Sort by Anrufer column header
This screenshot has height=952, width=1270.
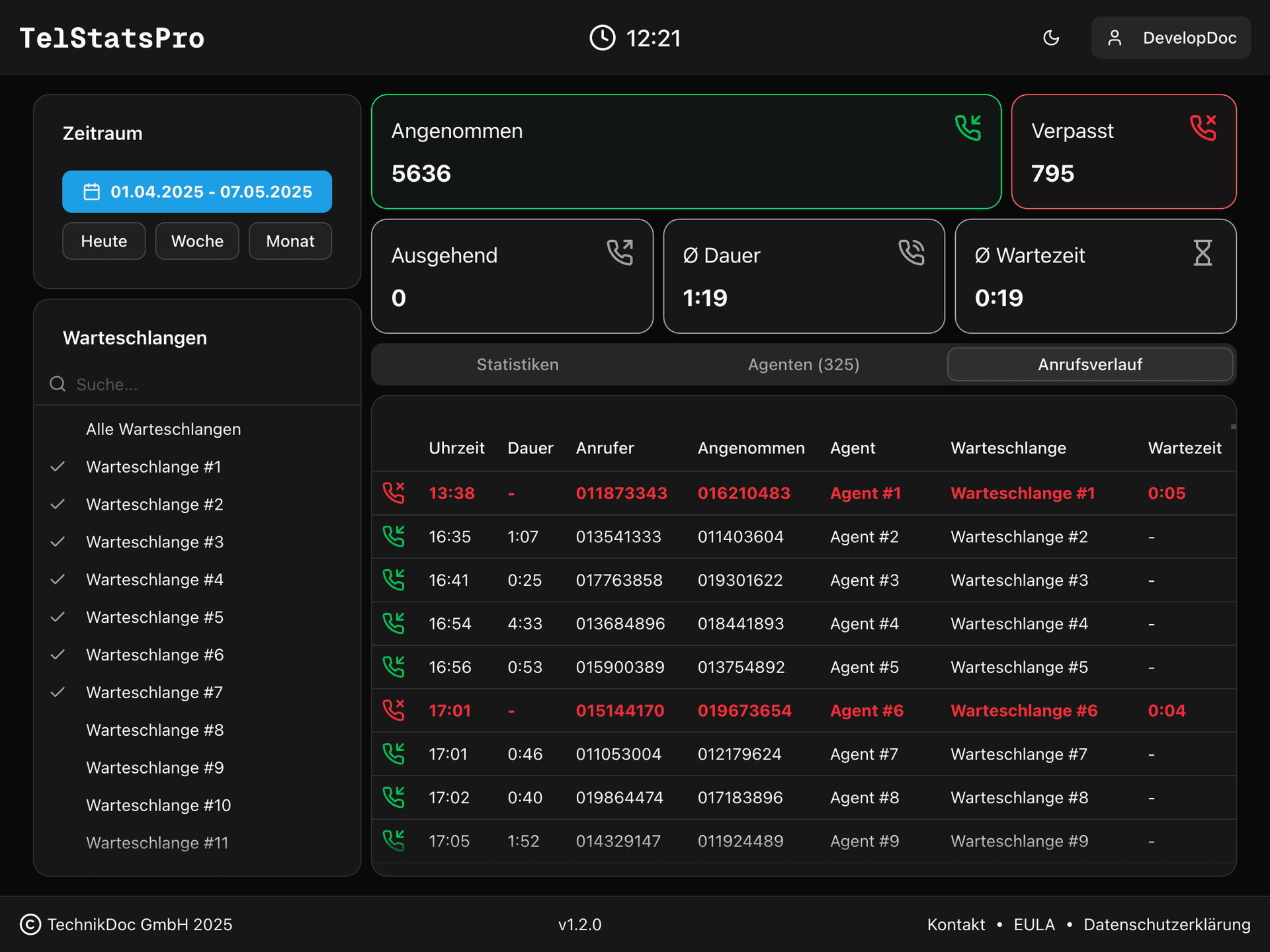coord(605,448)
